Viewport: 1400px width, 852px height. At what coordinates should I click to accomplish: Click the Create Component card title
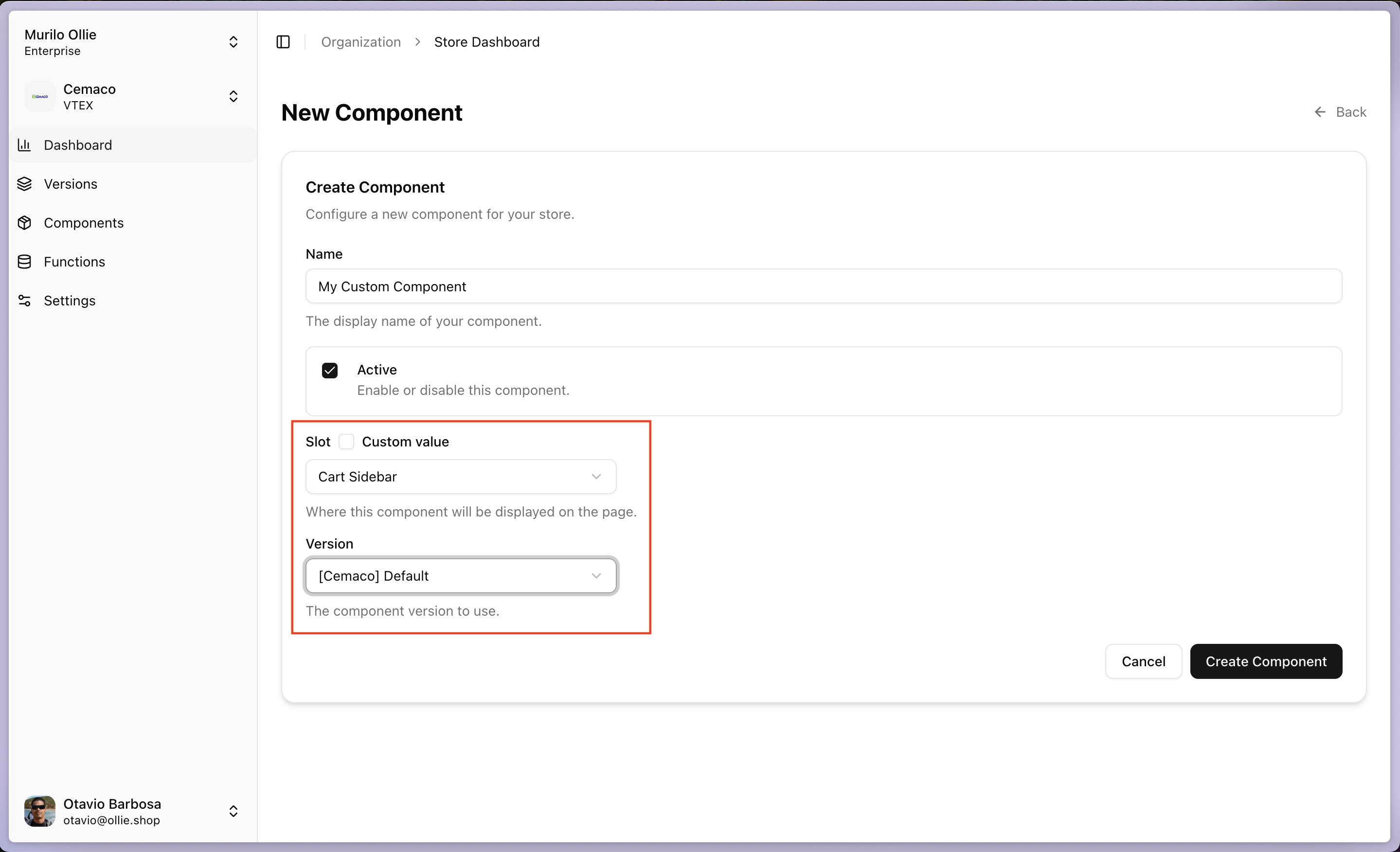375,187
